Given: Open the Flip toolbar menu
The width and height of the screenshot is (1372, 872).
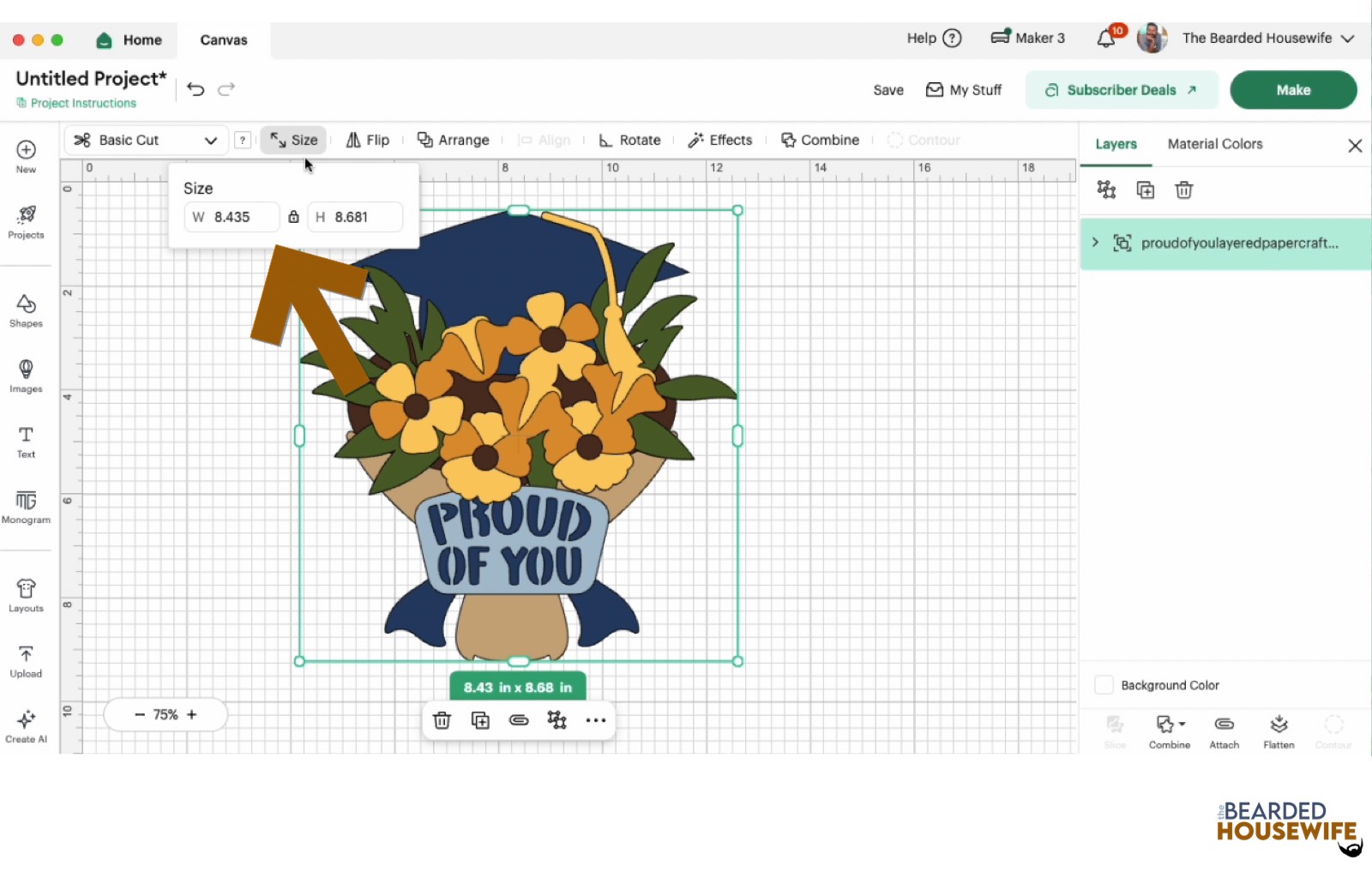Looking at the screenshot, I should 367,140.
